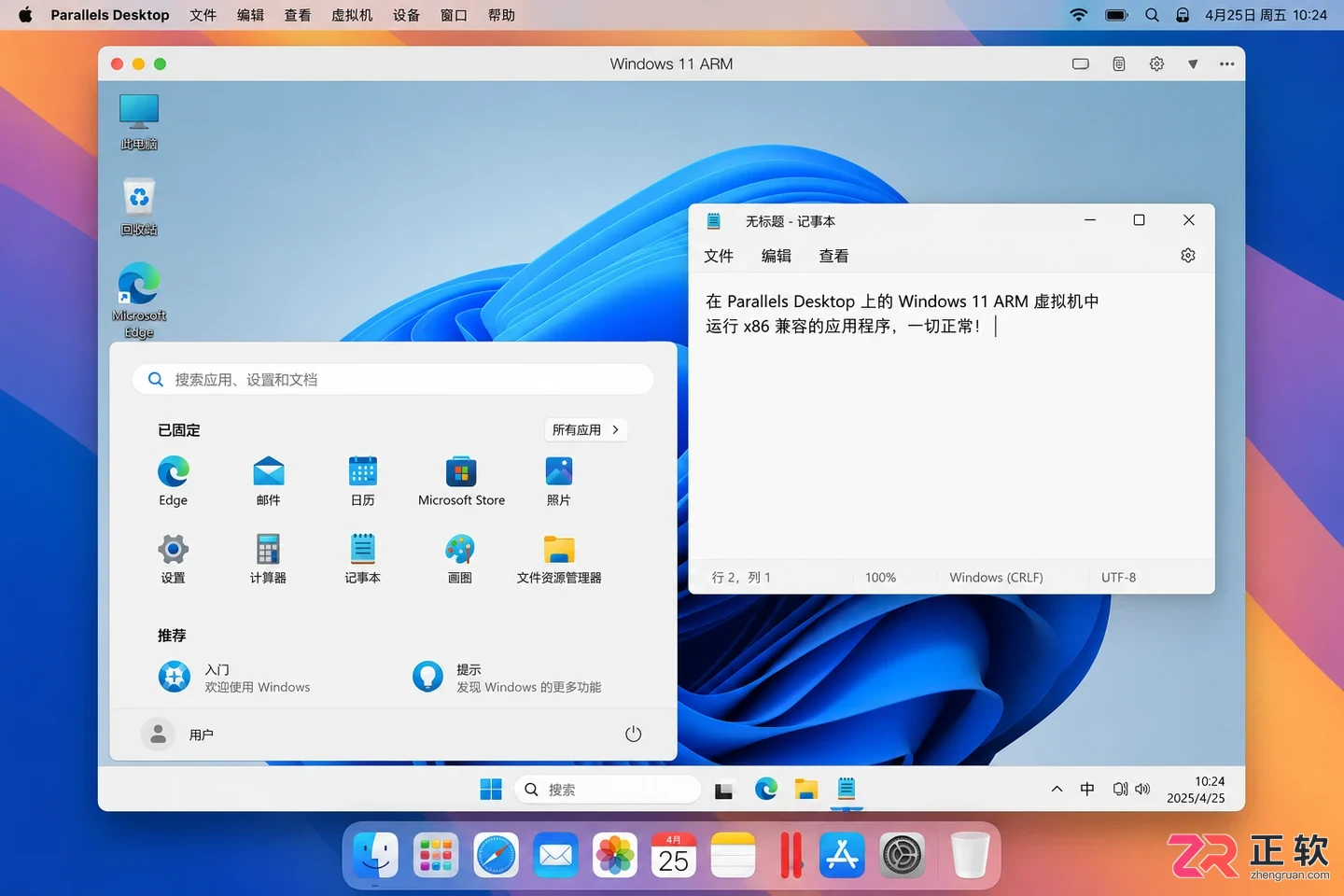Open Parallels title bar dropdown triangle
Viewport: 1344px width, 896px height.
[1193, 63]
